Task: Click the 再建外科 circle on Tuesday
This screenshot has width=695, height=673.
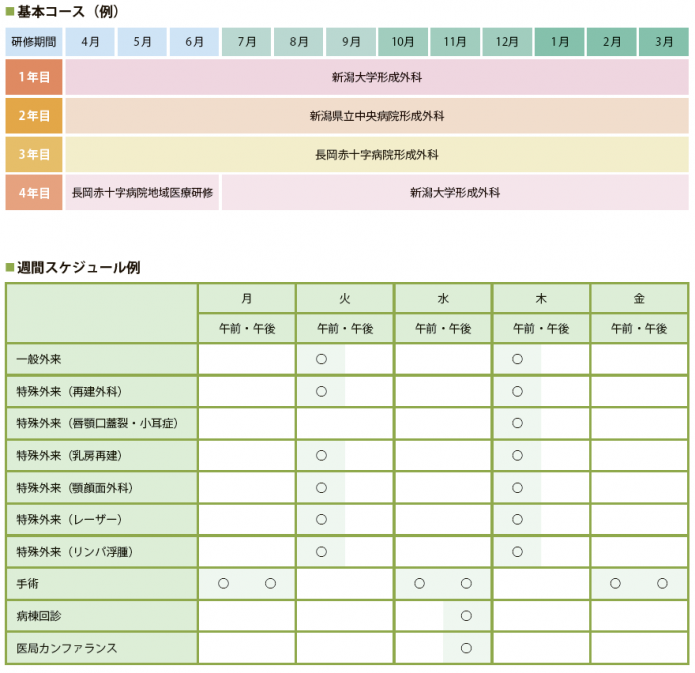Action: (321, 391)
